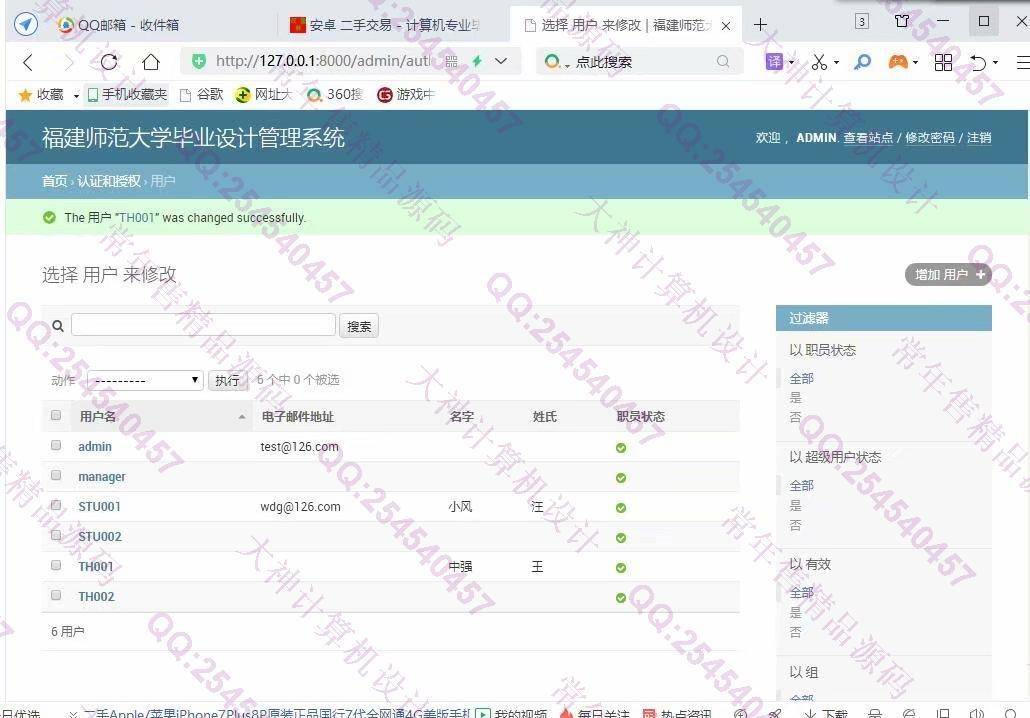Open the translate icon dropdown arrow
This screenshot has width=1030, height=718.
[791, 62]
